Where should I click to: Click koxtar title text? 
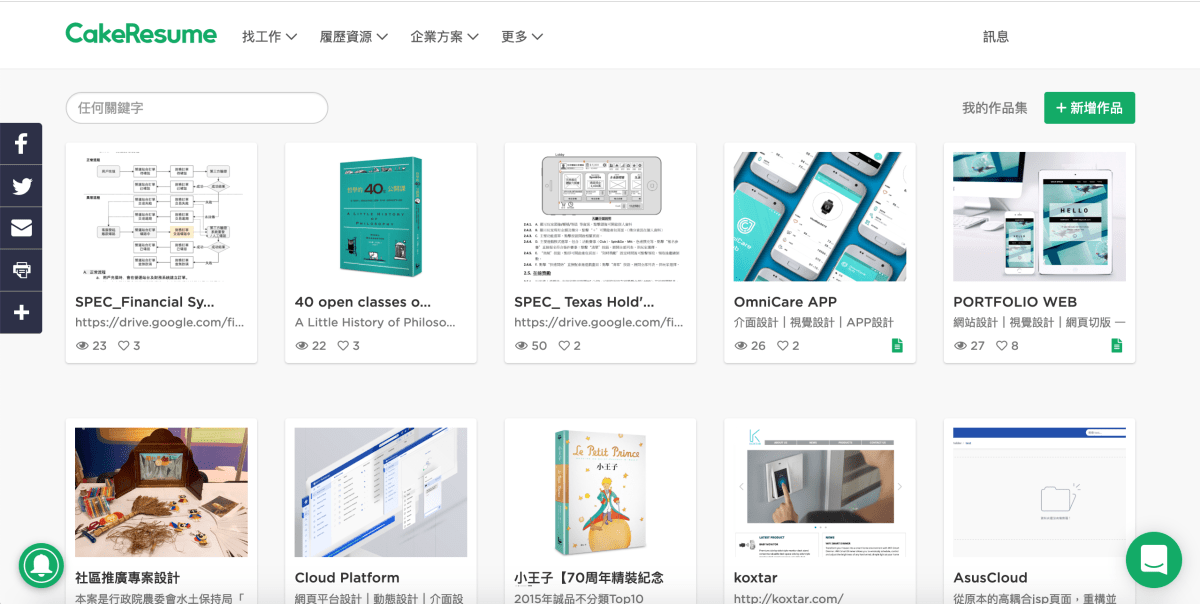755,578
